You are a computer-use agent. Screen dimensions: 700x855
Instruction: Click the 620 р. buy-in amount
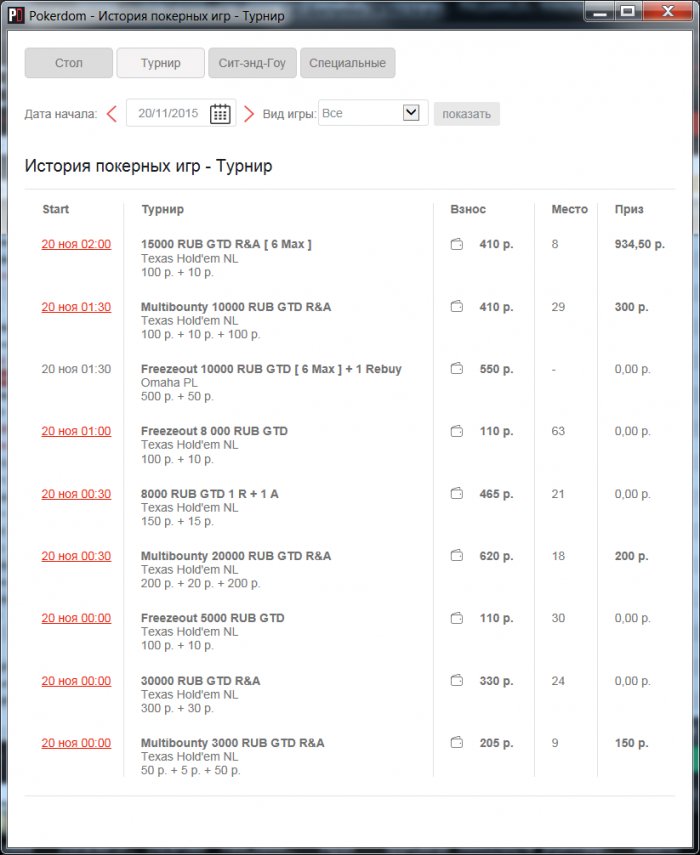[496, 556]
